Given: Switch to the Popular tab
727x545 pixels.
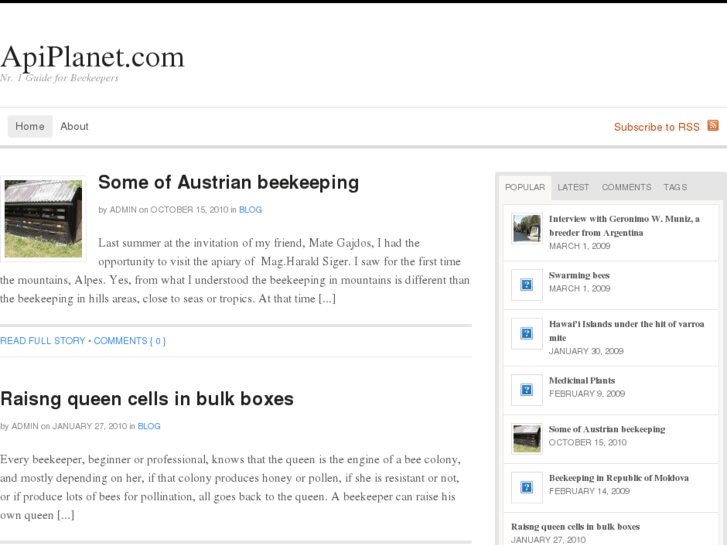Looking at the screenshot, I should (x=525, y=187).
